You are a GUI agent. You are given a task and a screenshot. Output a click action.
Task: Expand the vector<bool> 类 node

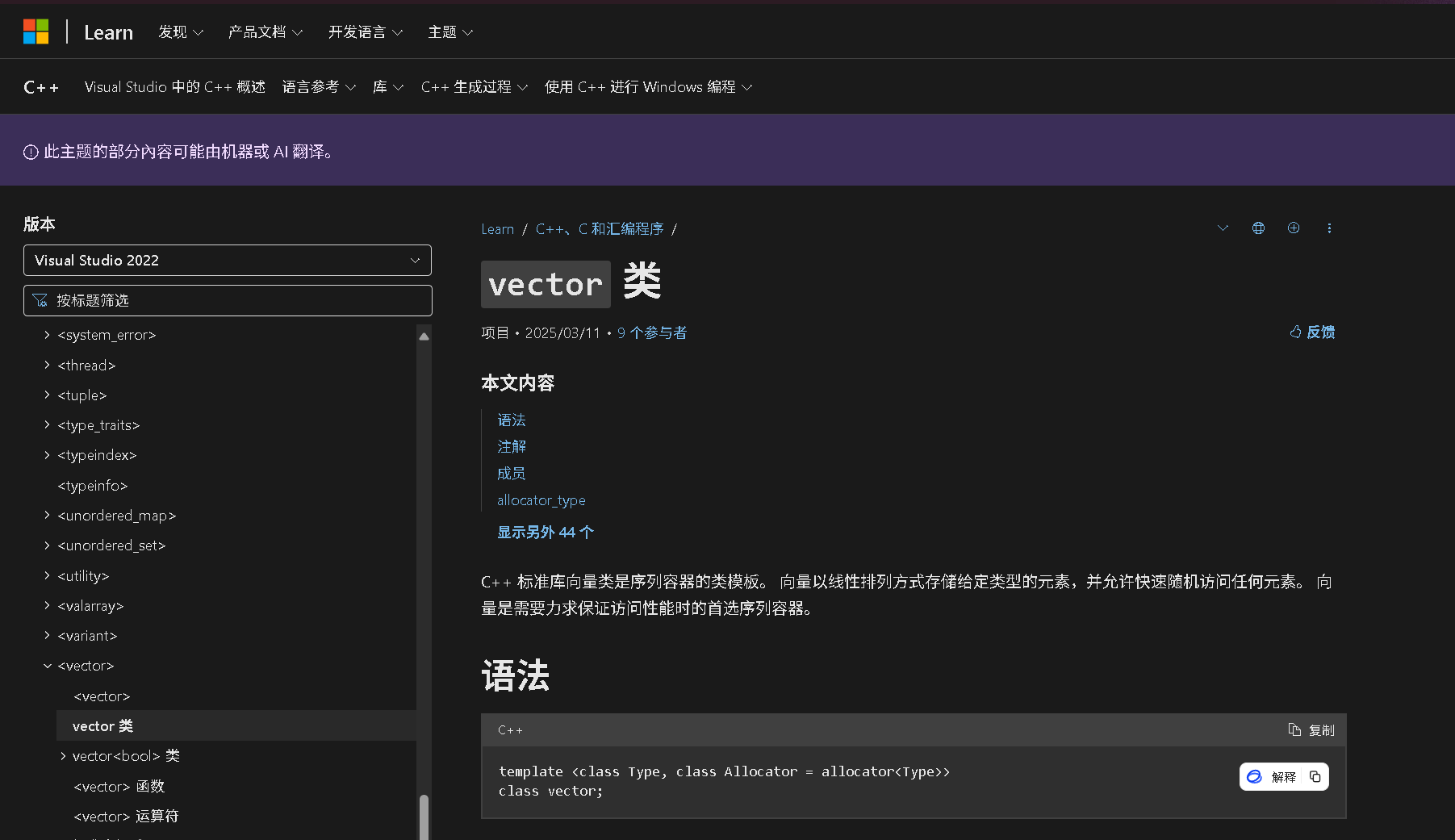(63, 756)
